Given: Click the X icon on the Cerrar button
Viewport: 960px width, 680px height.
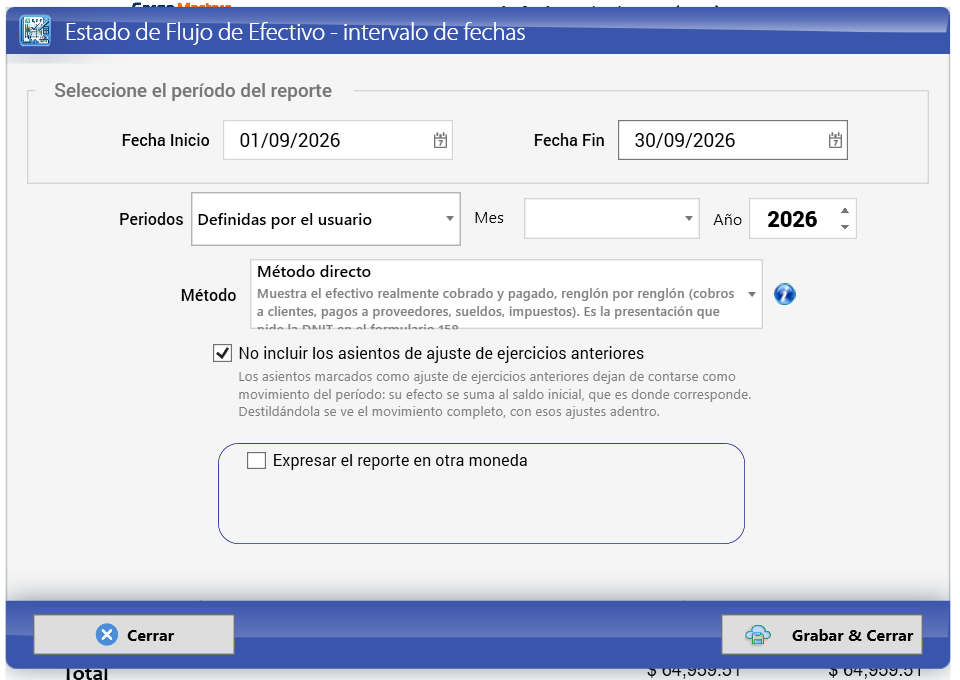Looking at the screenshot, I should [x=107, y=635].
